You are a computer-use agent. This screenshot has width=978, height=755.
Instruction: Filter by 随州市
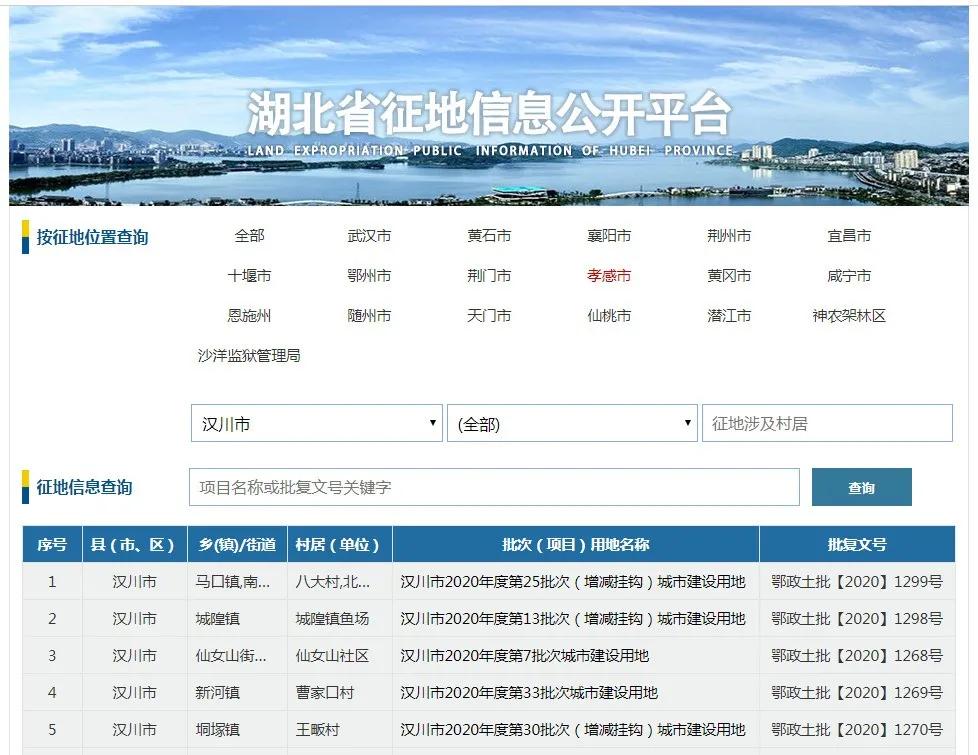369,316
